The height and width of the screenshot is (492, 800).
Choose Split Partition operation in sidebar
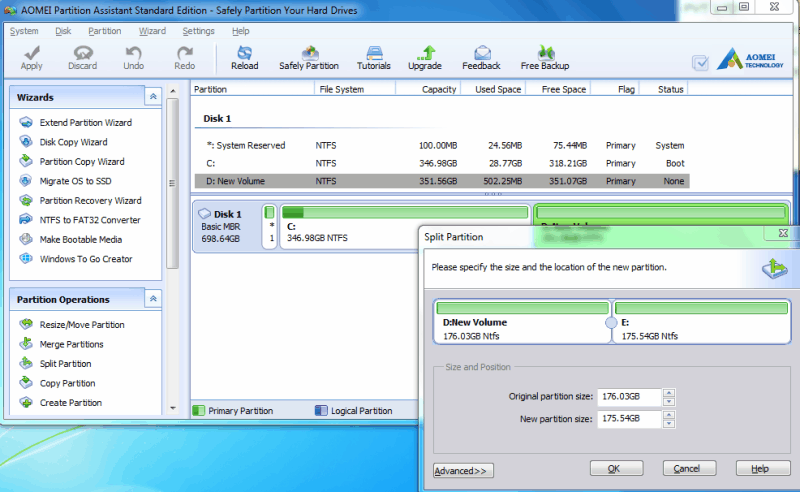coord(65,363)
